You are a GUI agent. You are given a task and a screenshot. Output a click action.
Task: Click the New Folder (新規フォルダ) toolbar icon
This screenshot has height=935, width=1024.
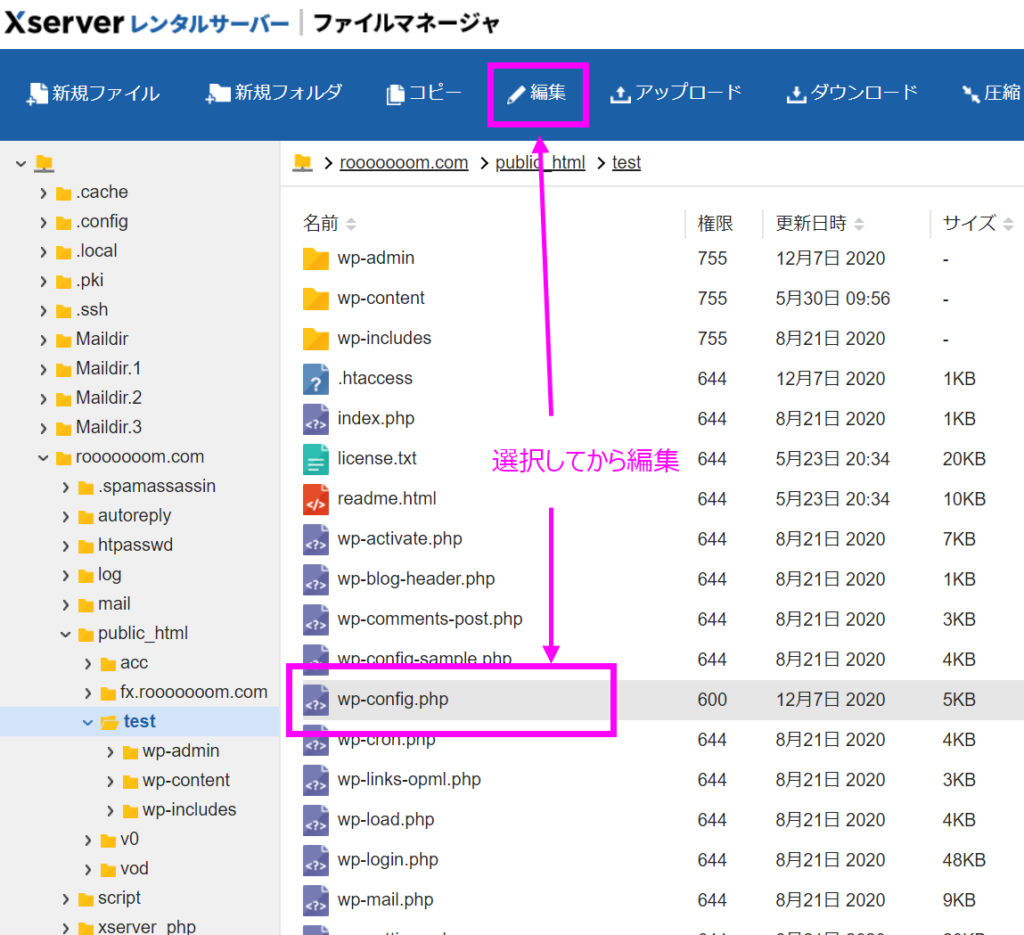click(x=218, y=94)
